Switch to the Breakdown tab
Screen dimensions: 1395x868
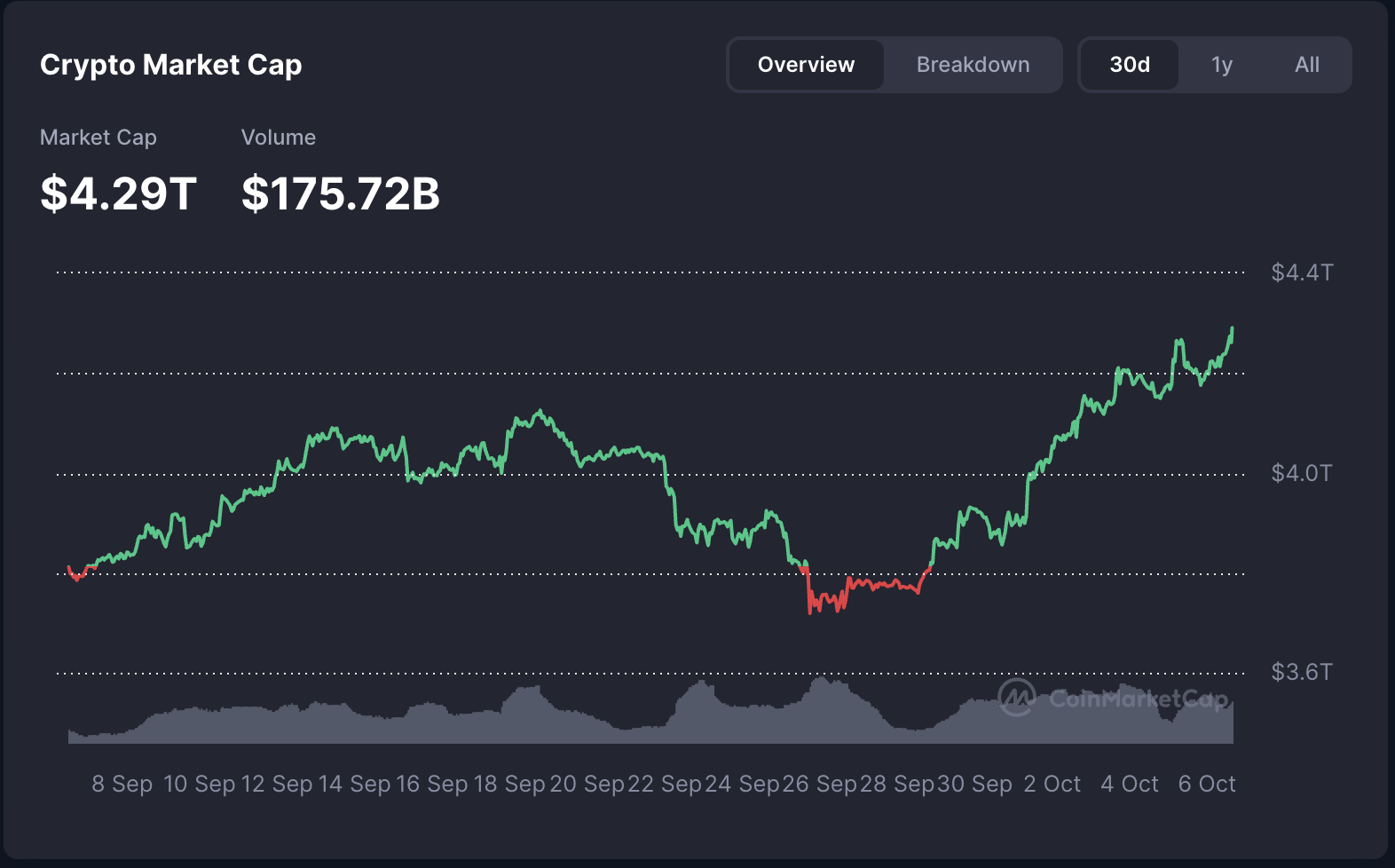(973, 65)
